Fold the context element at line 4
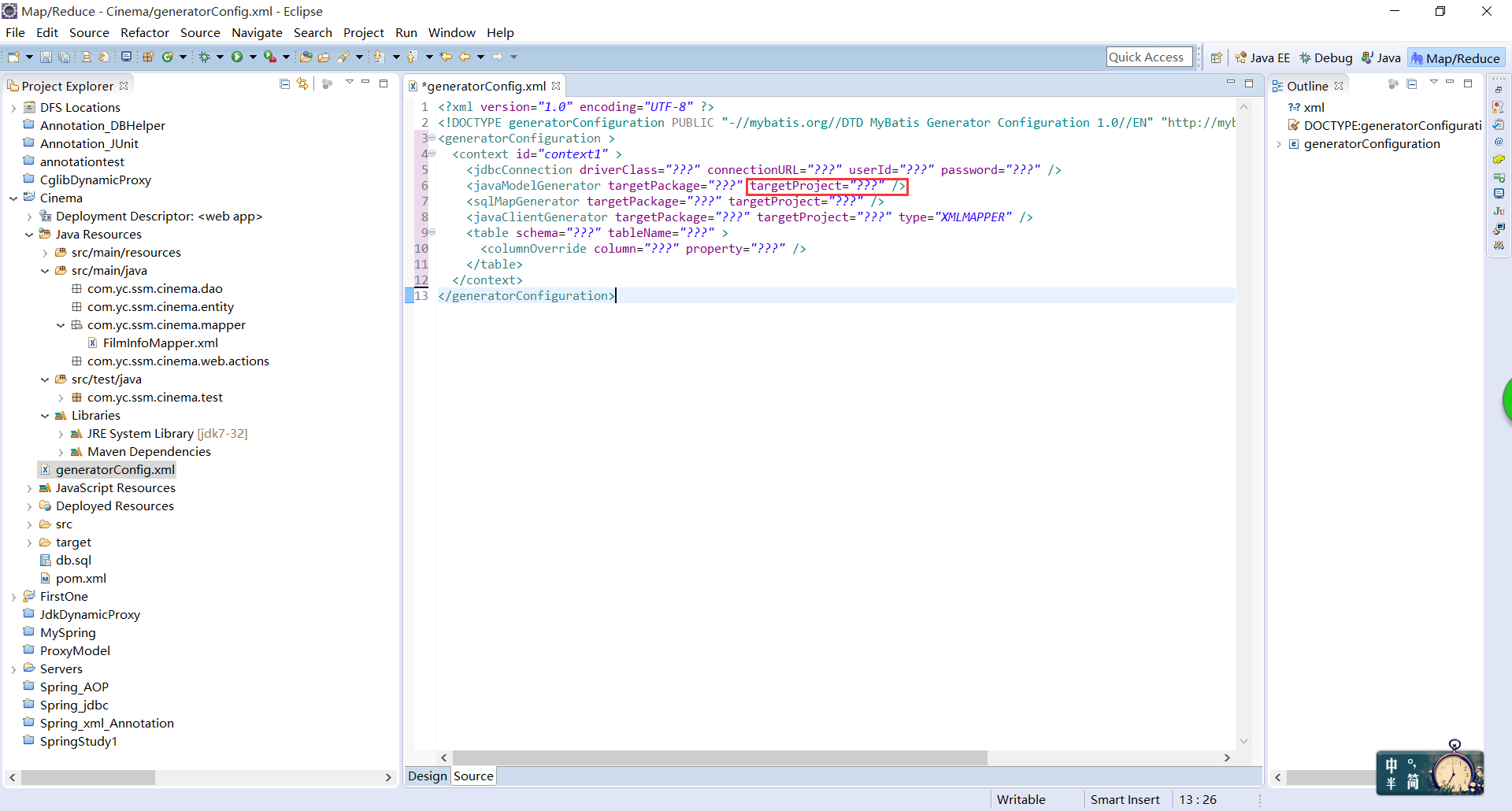Image resolution: width=1512 pixels, height=811 pixels. [432, 154]
